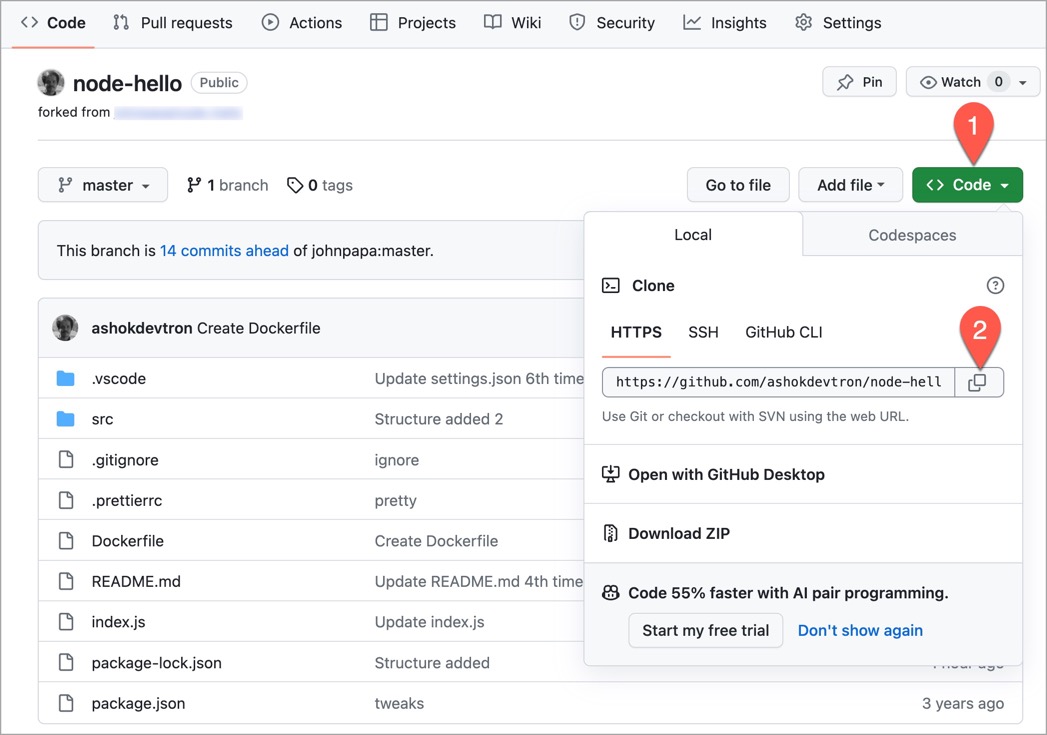Click Download ZIP option

coord(678,533)
